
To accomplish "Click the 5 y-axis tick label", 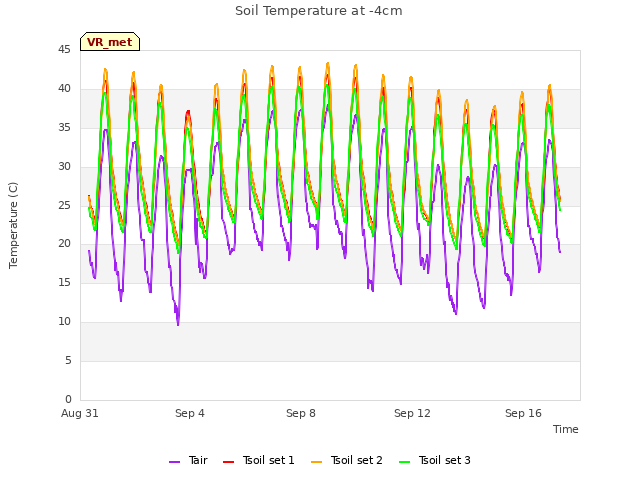I will point(68,361).
